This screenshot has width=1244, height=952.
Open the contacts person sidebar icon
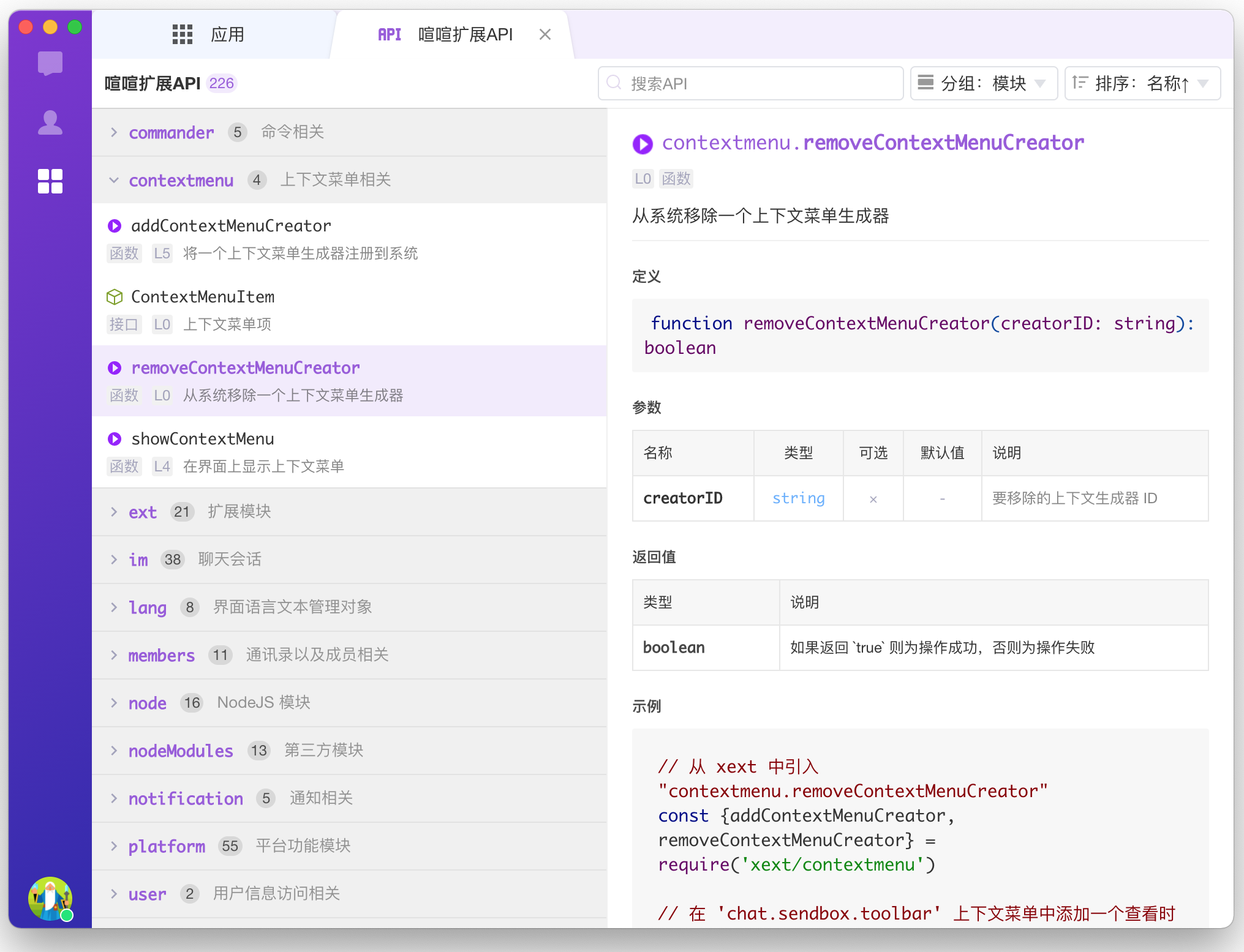click(x=50, y=122)
